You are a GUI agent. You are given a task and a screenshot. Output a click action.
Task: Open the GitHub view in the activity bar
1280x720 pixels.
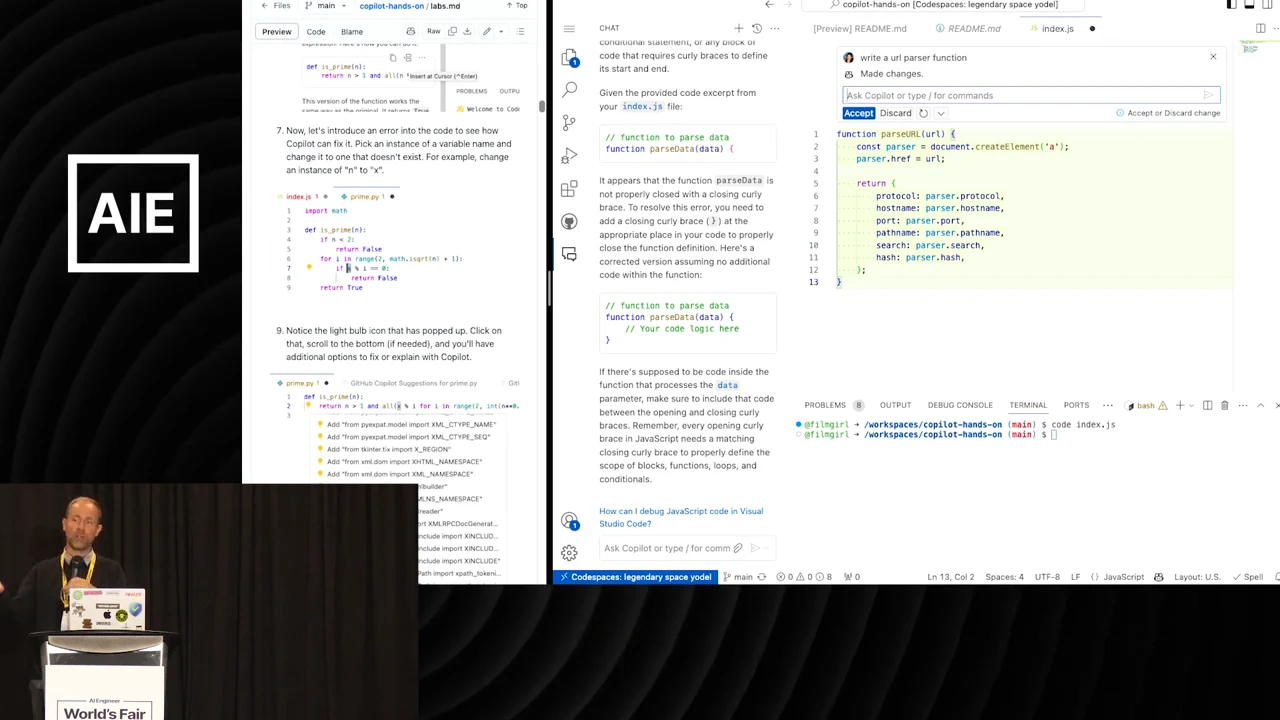(x=569, y=221)
